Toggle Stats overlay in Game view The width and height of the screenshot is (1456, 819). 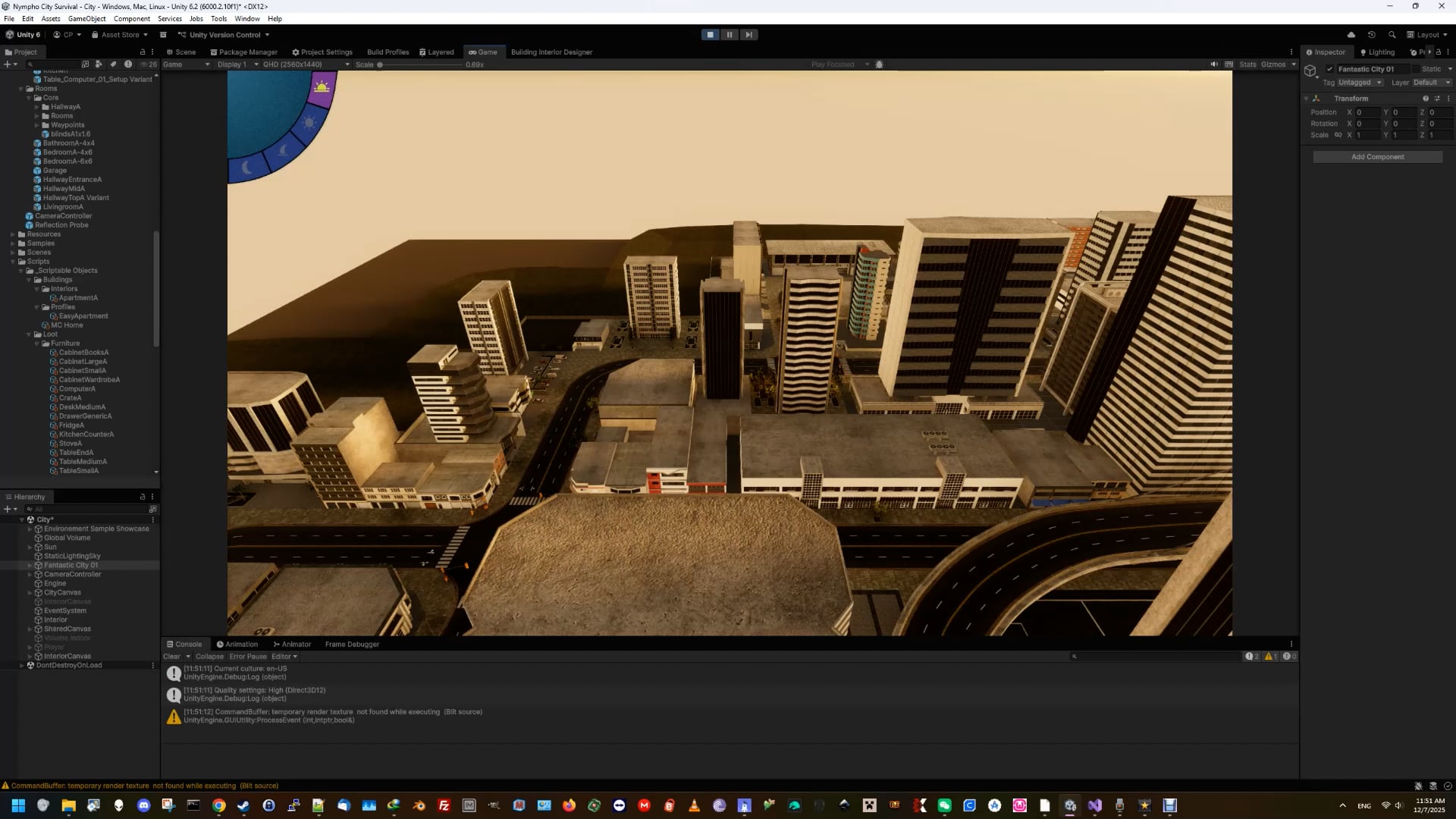tap(1247, 64)
